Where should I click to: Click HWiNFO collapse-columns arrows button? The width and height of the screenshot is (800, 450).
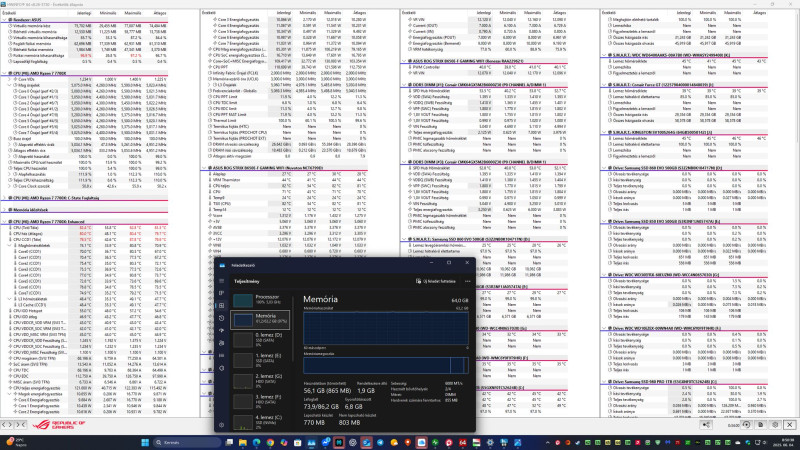(21, 424)
